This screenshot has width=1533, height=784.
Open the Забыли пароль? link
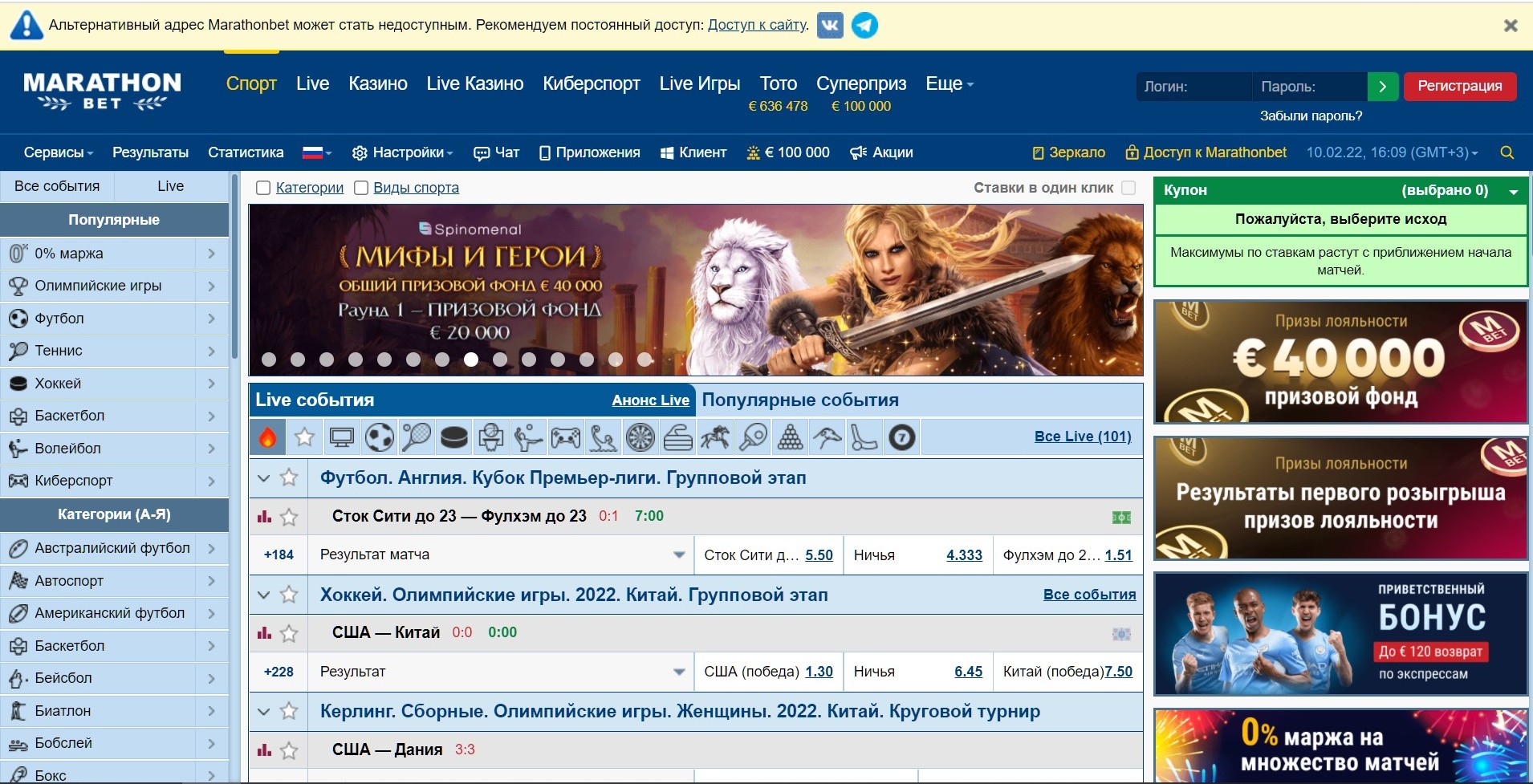tap(1311, 116)
